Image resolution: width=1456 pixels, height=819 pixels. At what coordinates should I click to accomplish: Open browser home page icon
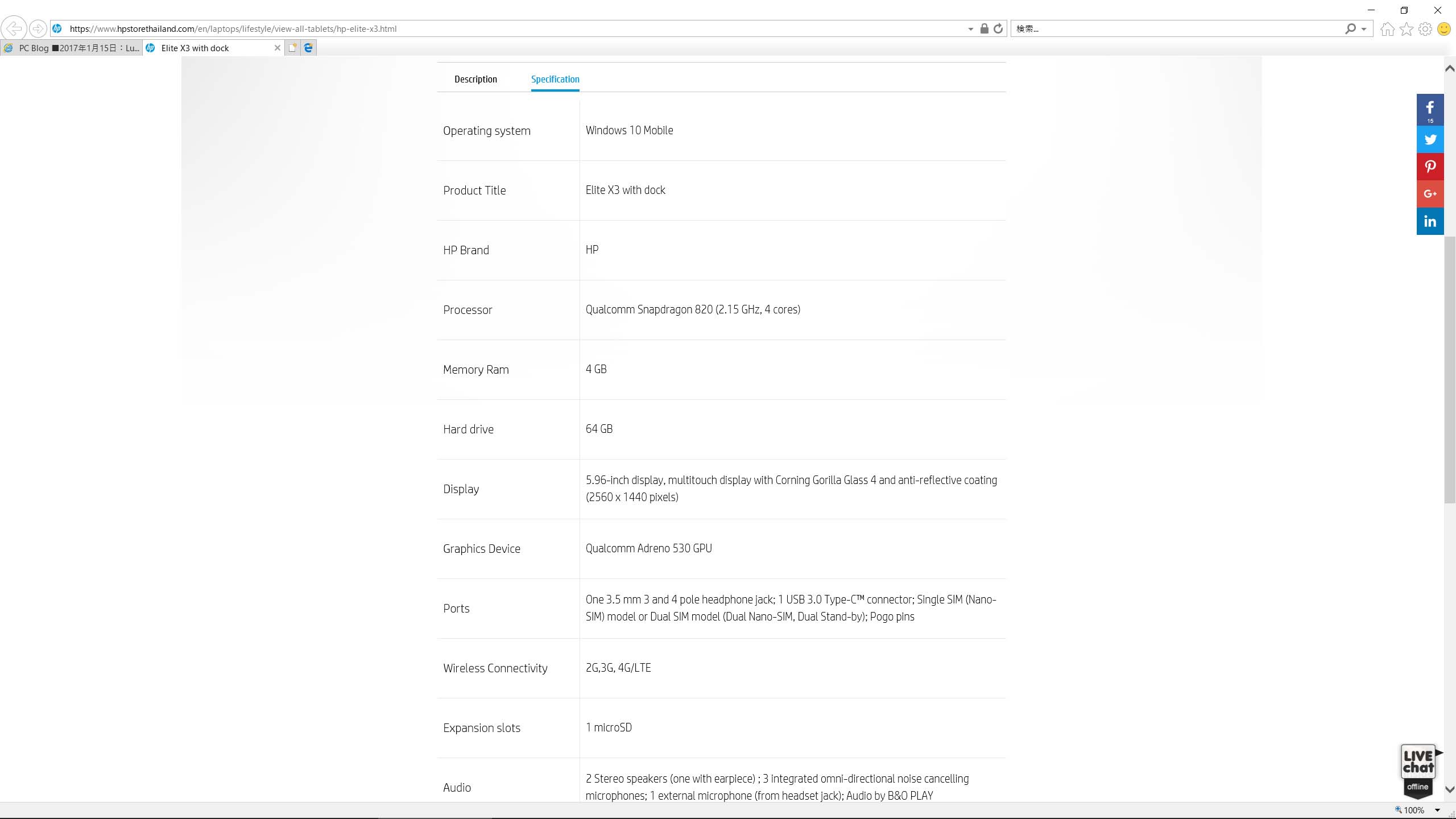[1387, 28]
